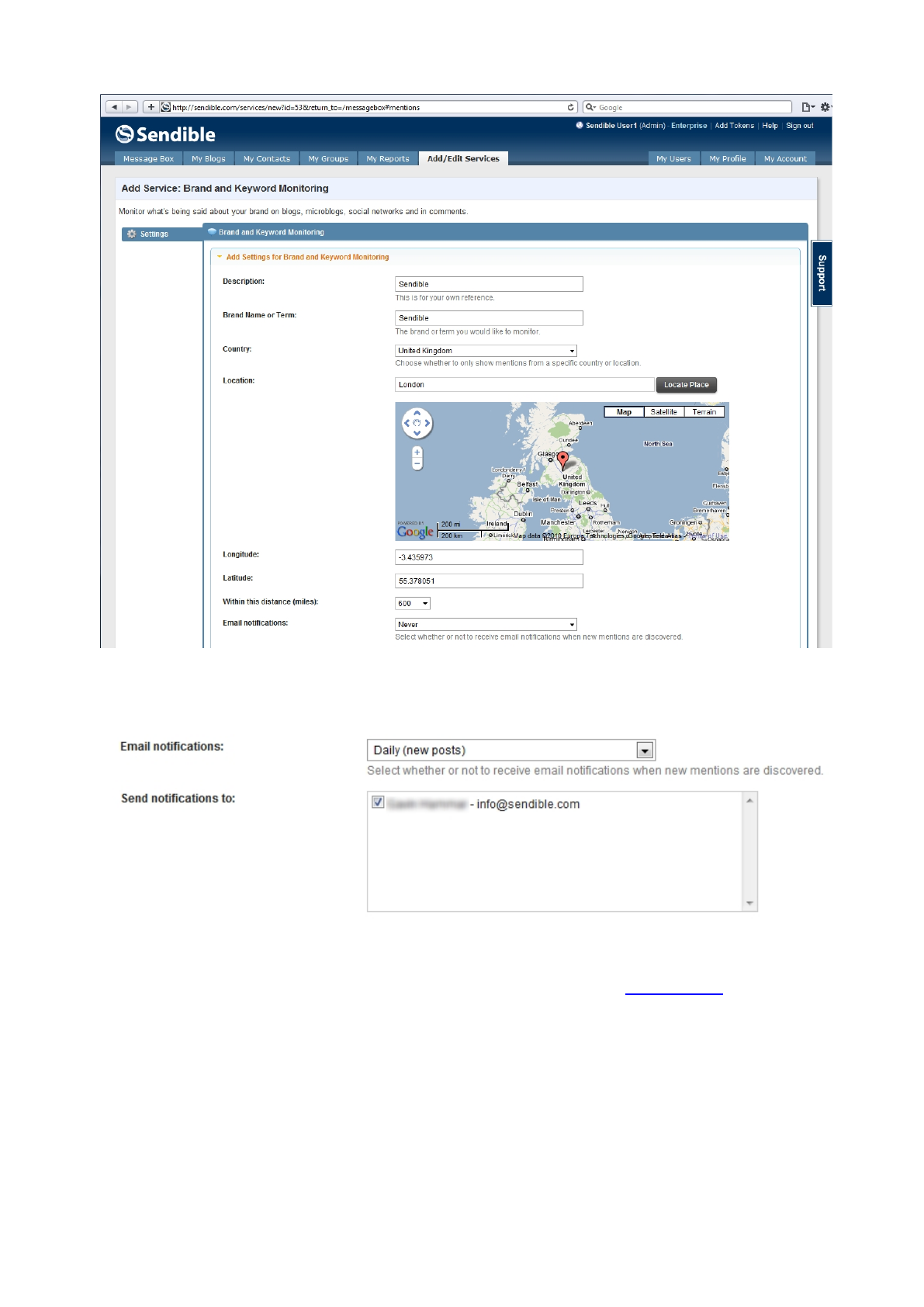Open the Settings sidebar tab
The image size is (924, 1307).
(162, 234)
